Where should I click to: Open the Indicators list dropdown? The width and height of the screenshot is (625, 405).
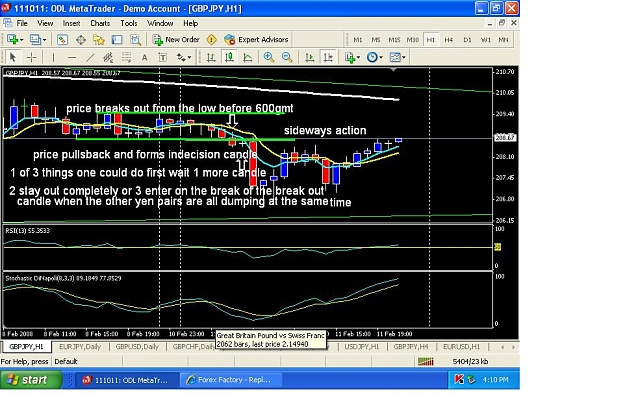pos(352,57)
